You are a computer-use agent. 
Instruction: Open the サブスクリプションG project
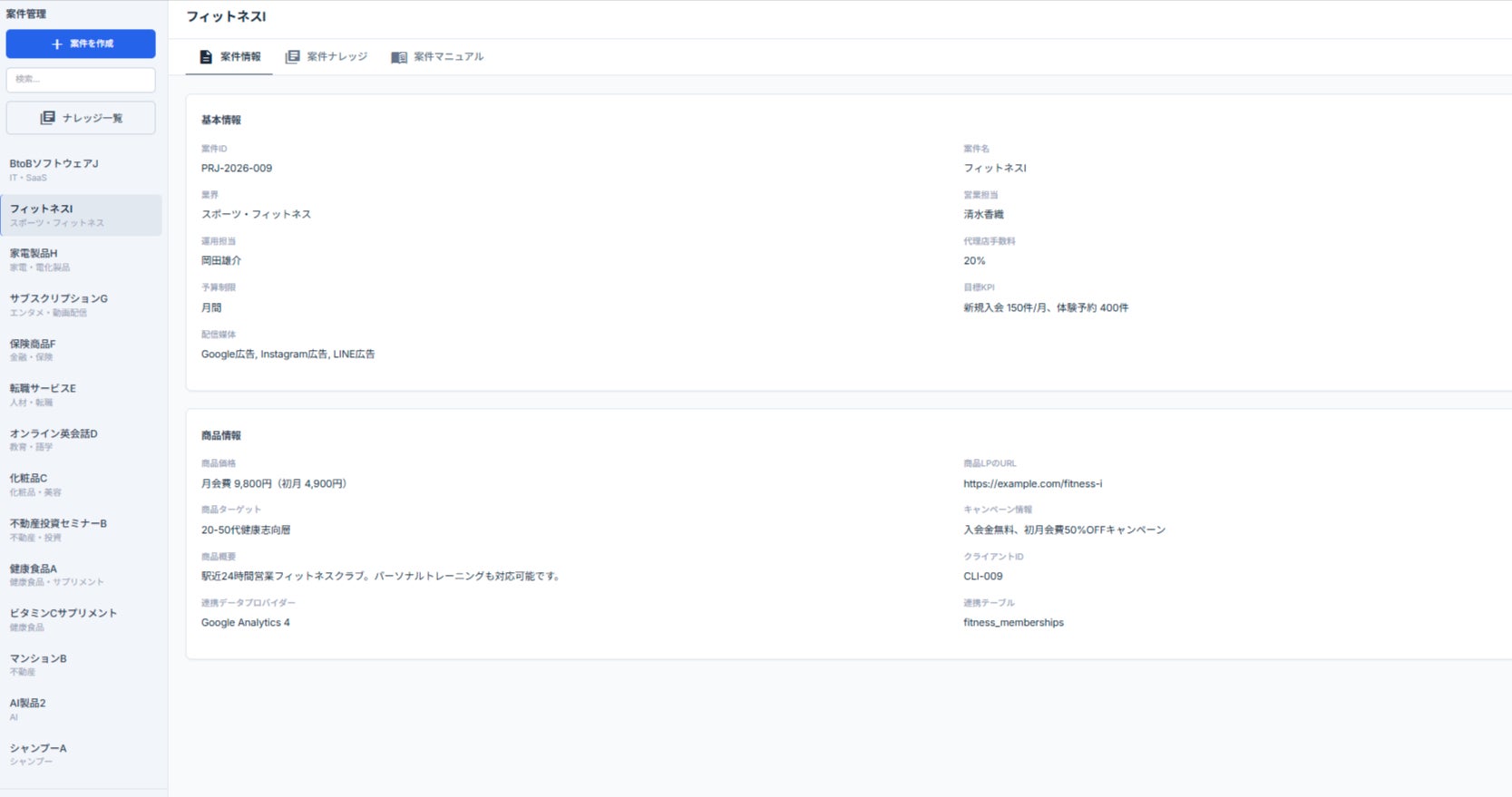(x=82, y=305)
